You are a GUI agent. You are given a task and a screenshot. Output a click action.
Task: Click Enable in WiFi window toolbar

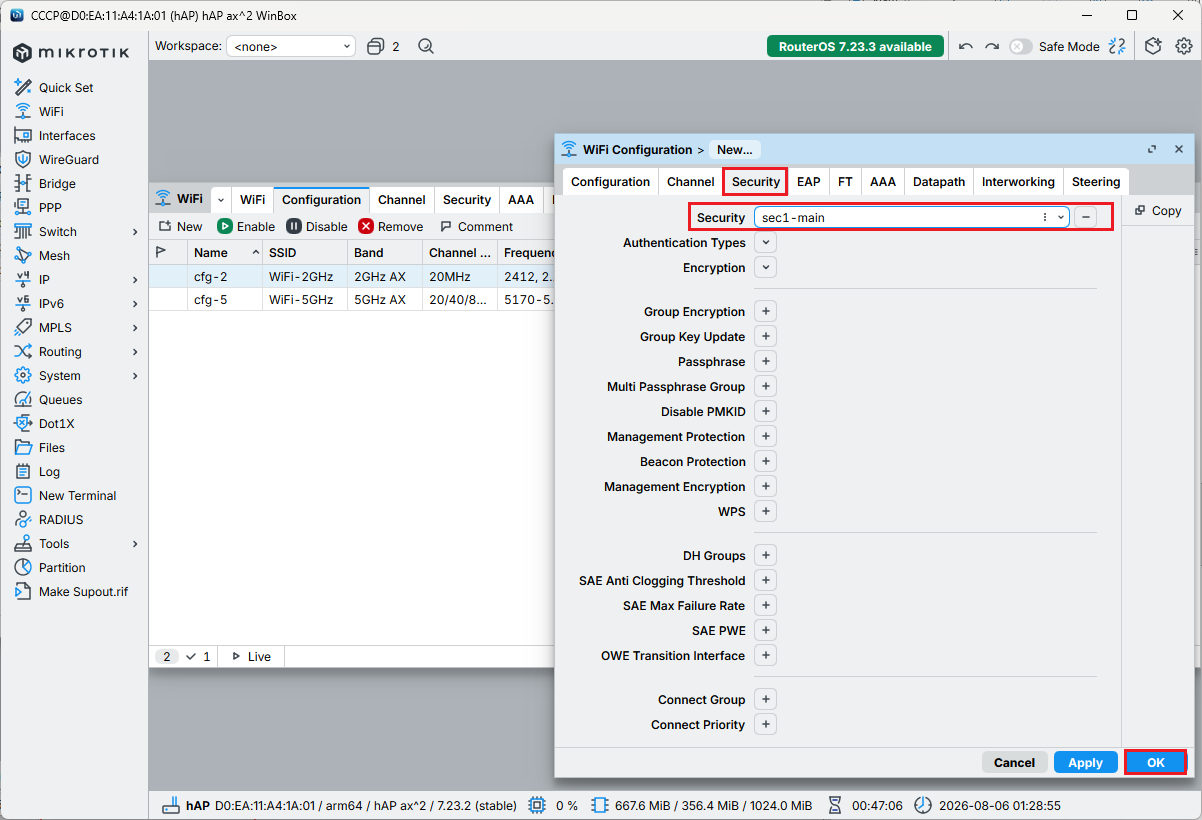[246, 227]
